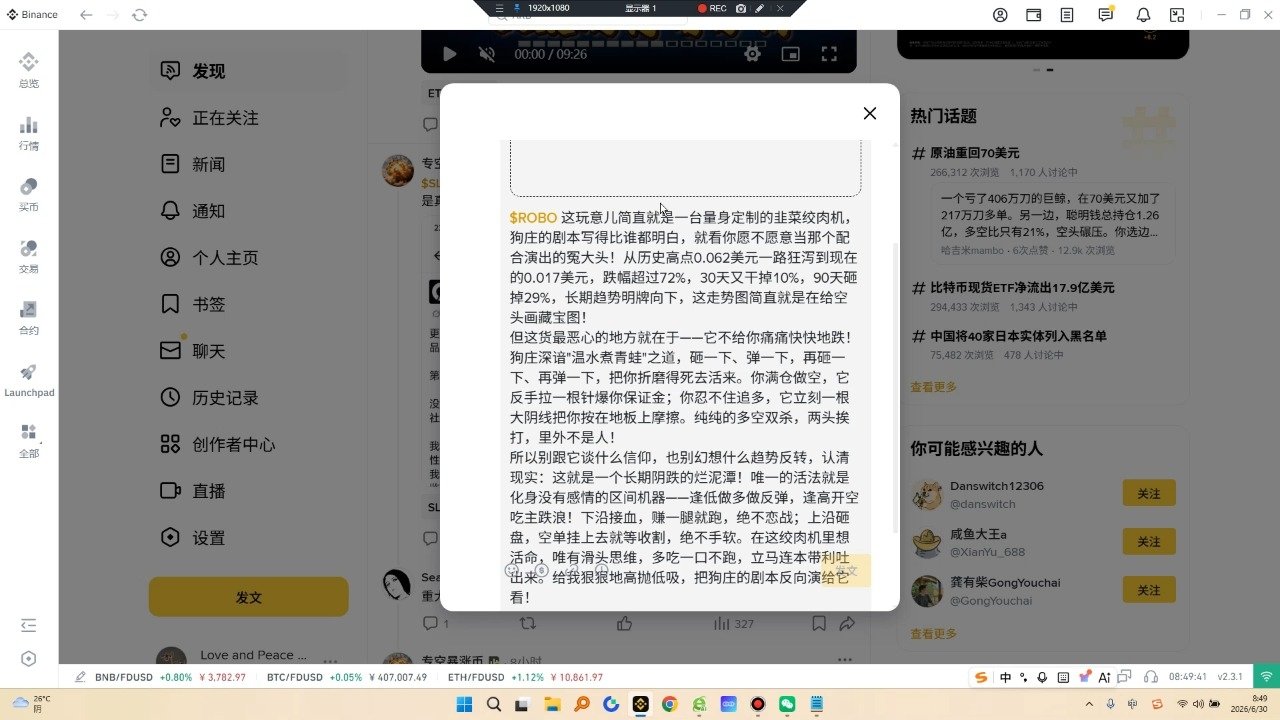Close the post composer dialog
The image size is (1280, 720).
870,113
